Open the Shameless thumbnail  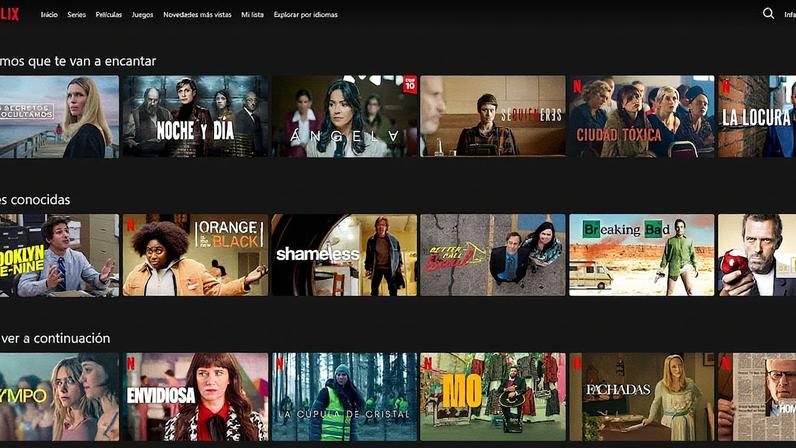344,255
